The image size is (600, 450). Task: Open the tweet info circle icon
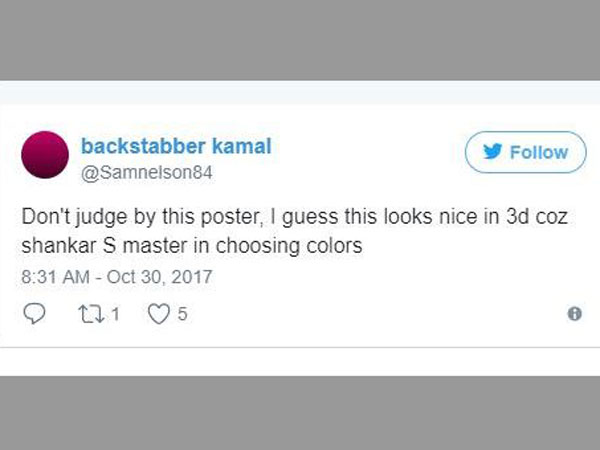point(574,314)
